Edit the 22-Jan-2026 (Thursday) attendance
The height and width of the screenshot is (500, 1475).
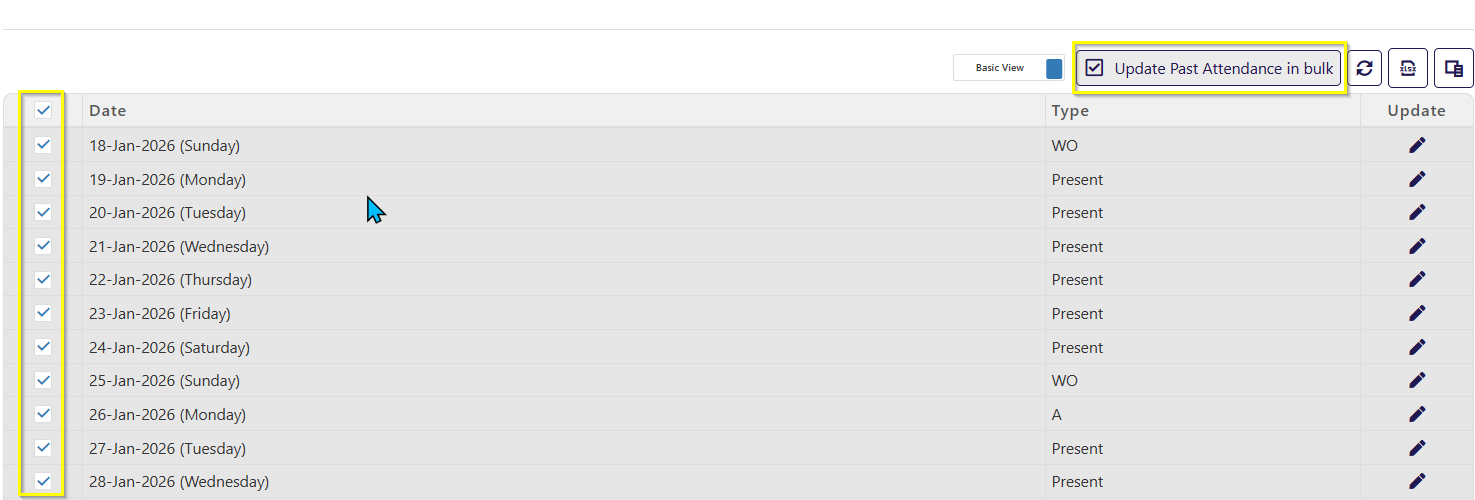pos(1417,280)
